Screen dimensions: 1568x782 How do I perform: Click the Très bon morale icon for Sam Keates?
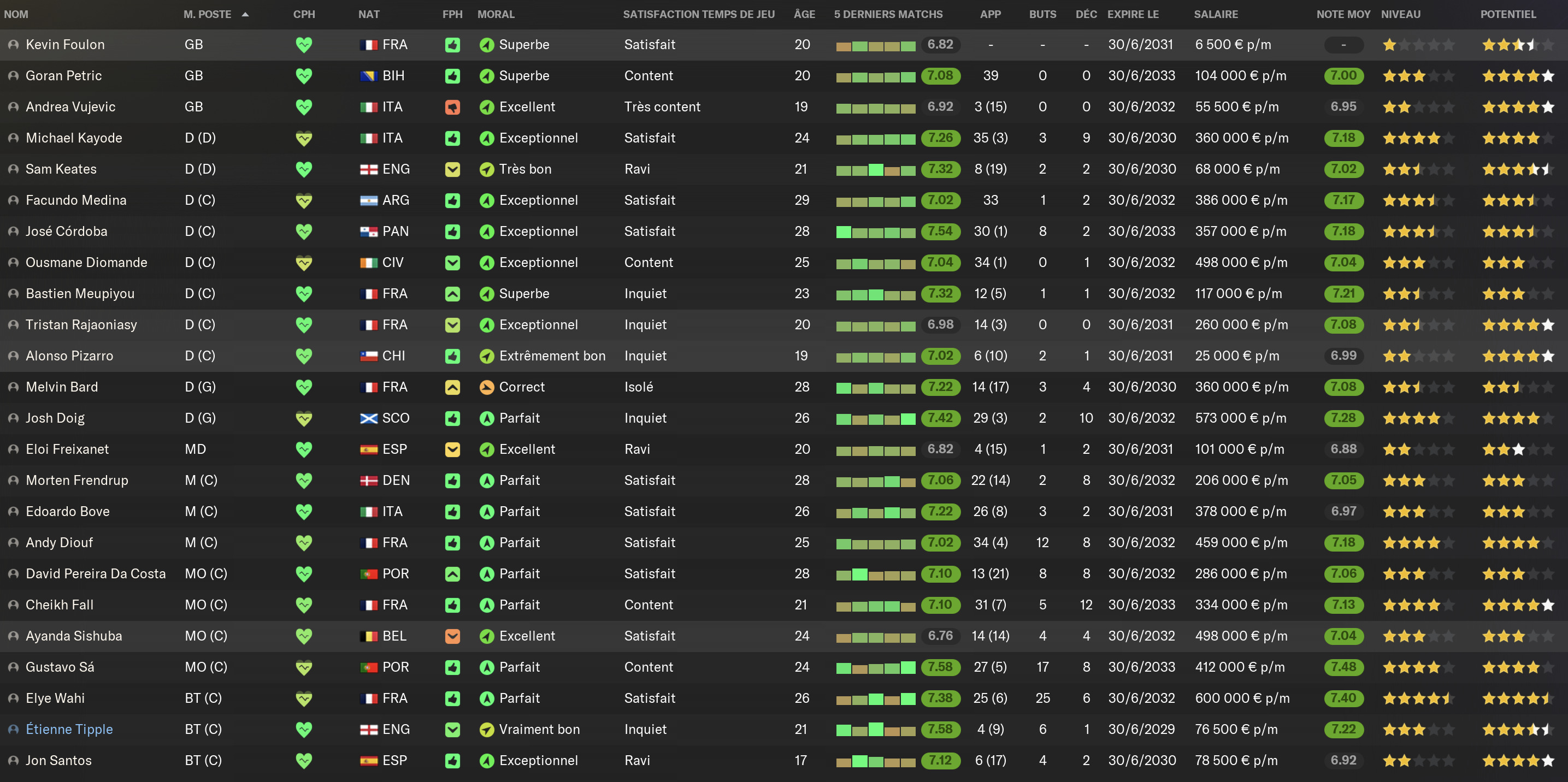coord(486,169)
